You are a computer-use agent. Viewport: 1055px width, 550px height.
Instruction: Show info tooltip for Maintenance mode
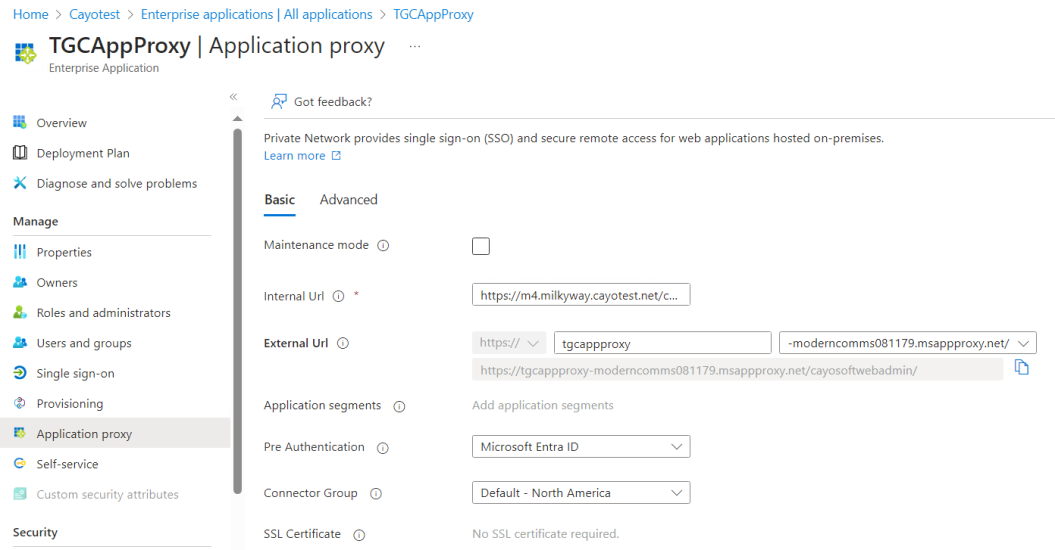[x=383, y=246]
